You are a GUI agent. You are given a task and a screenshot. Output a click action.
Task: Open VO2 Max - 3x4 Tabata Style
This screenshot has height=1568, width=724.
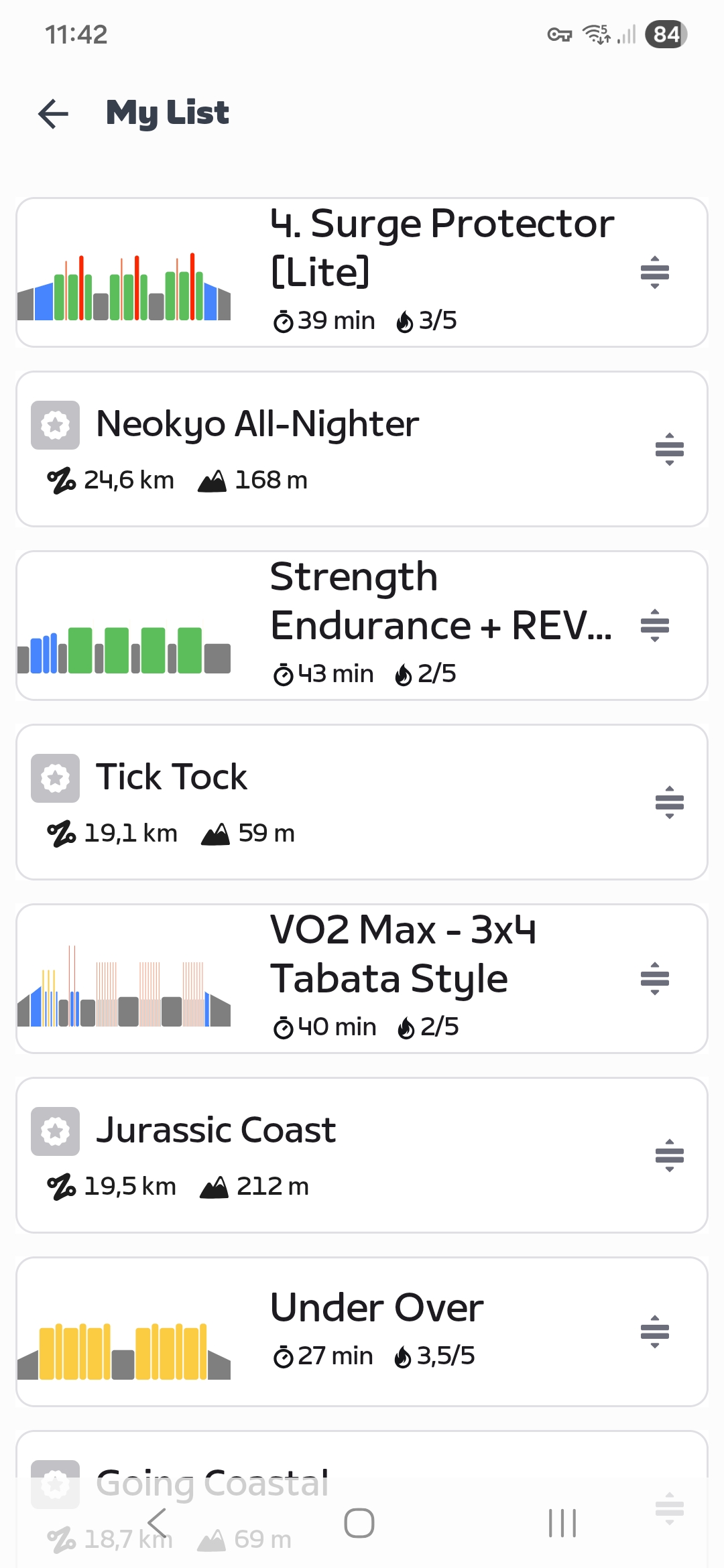point(403,954)
